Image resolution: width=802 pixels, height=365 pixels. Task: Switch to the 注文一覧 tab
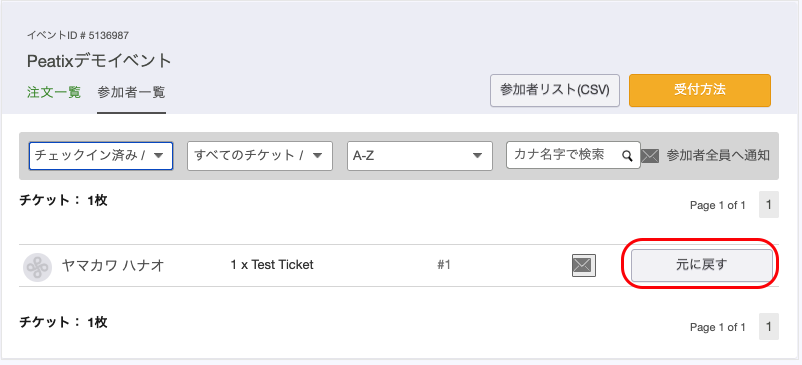click(x=54, y=93)
